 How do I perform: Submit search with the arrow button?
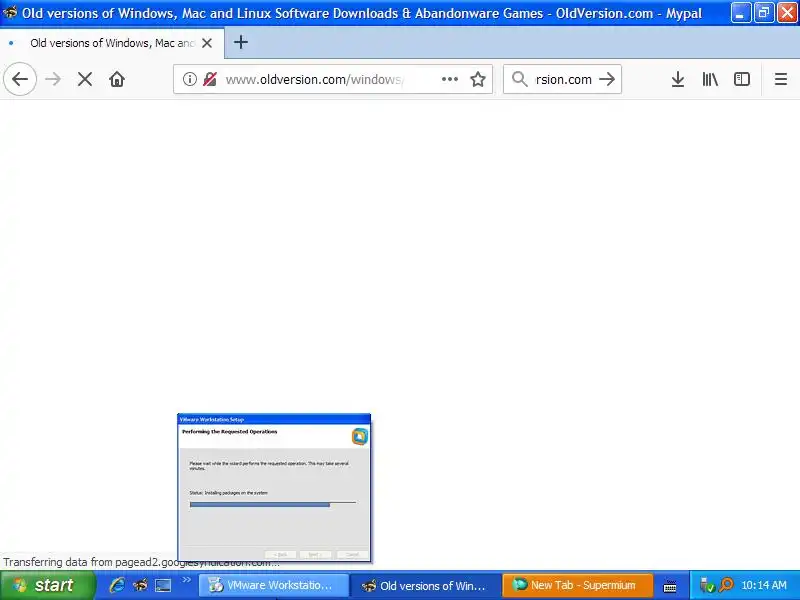click(x=607, y=79)
